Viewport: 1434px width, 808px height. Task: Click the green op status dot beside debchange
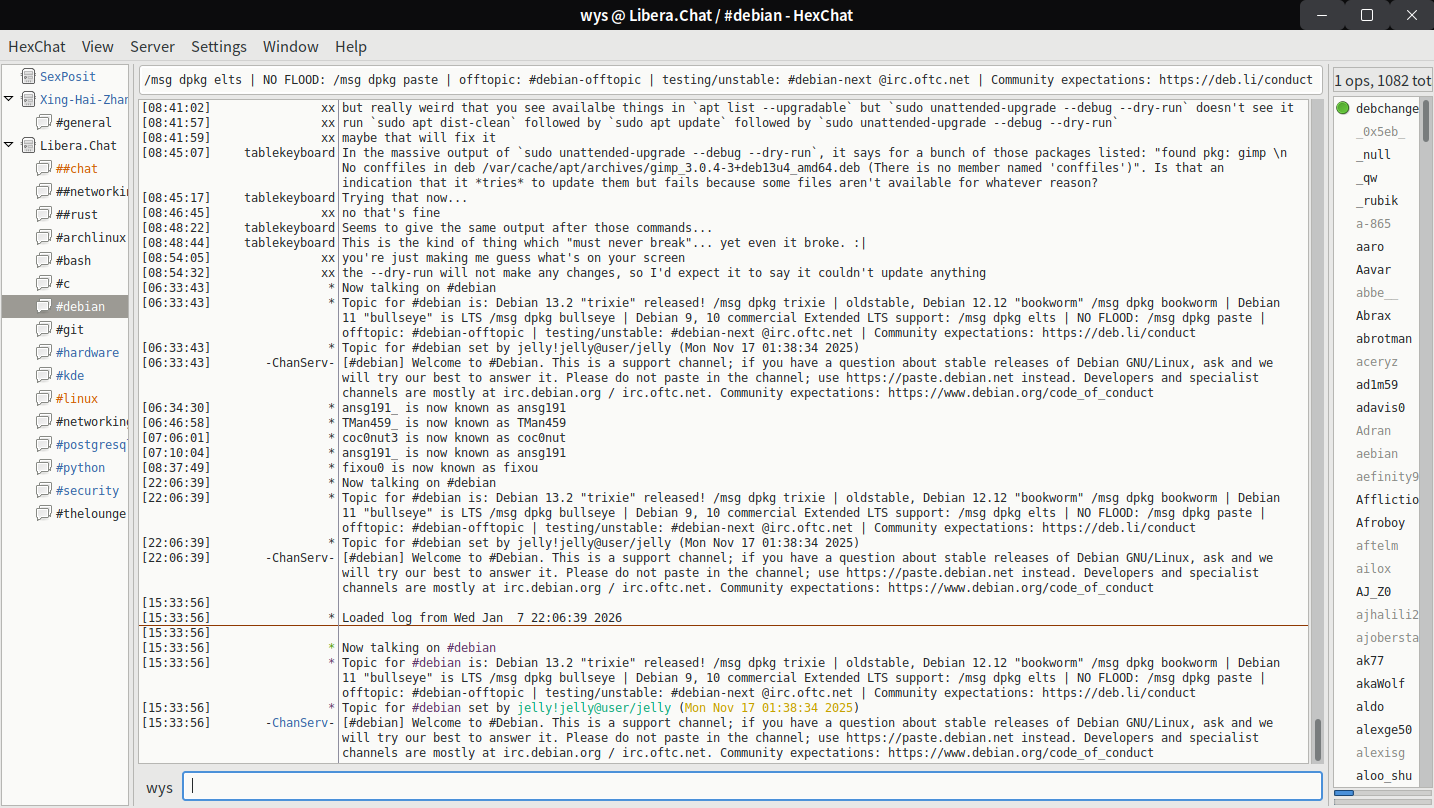[x=1343, y=108]
